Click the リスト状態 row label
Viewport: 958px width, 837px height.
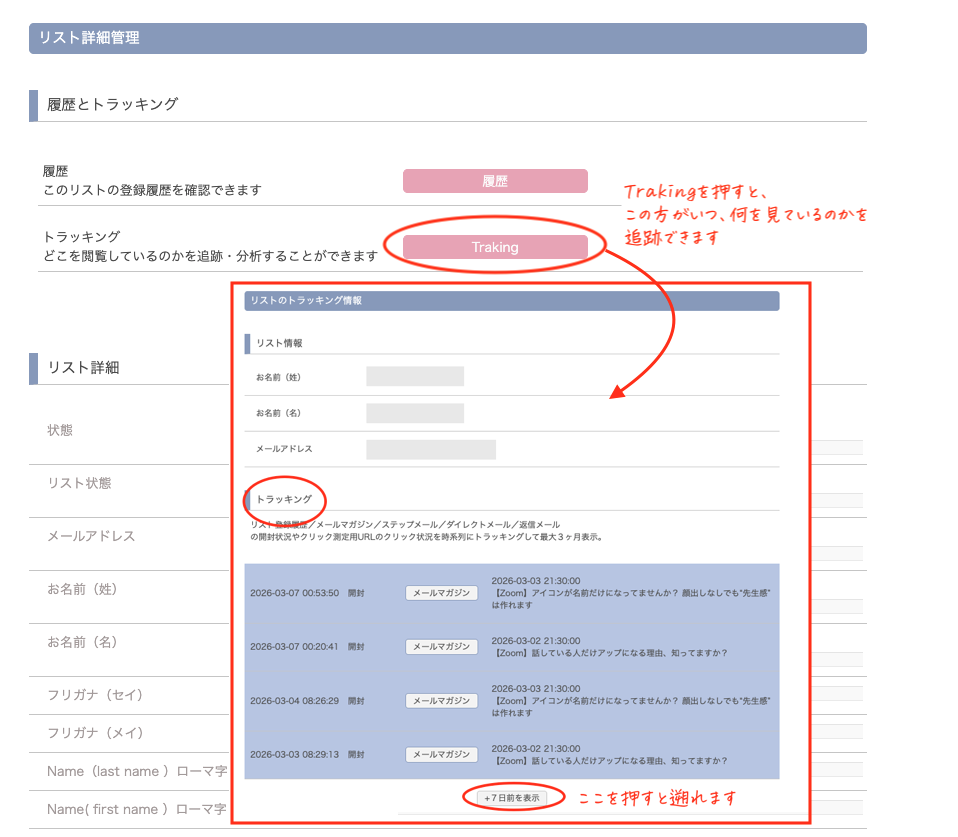[x=79, y=483]
